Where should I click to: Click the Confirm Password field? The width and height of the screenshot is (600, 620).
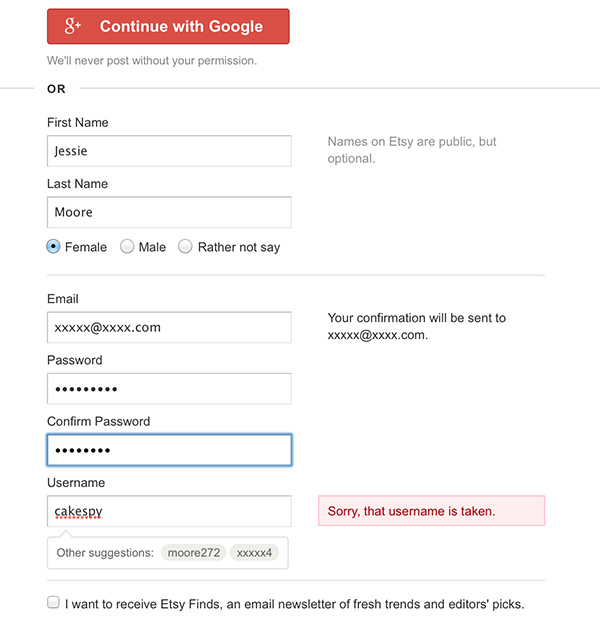[x=169, y=450]
